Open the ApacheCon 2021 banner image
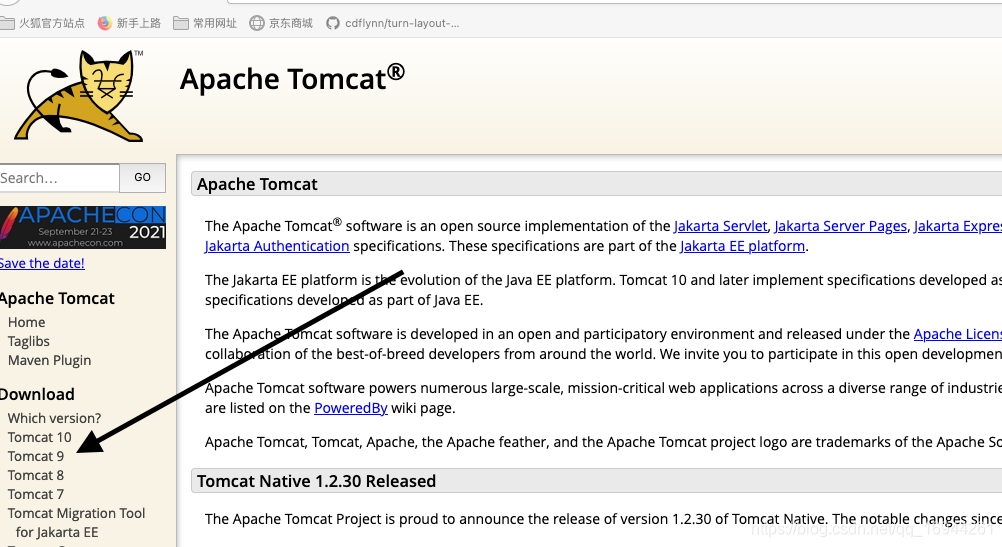The image size is (1002, 547). point(82,227)
